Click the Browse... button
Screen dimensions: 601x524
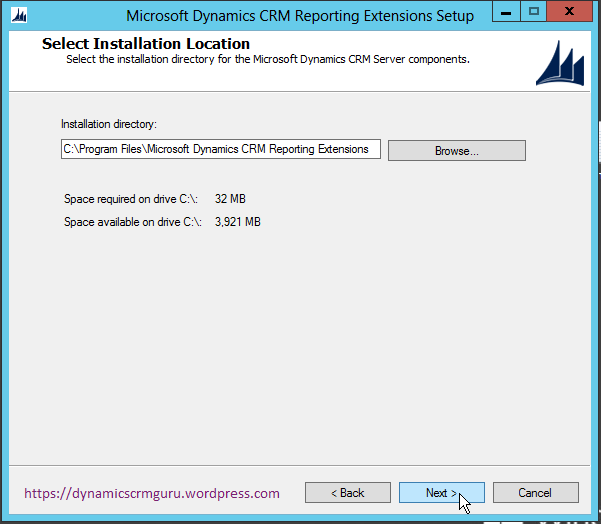[x=456, y=151]
